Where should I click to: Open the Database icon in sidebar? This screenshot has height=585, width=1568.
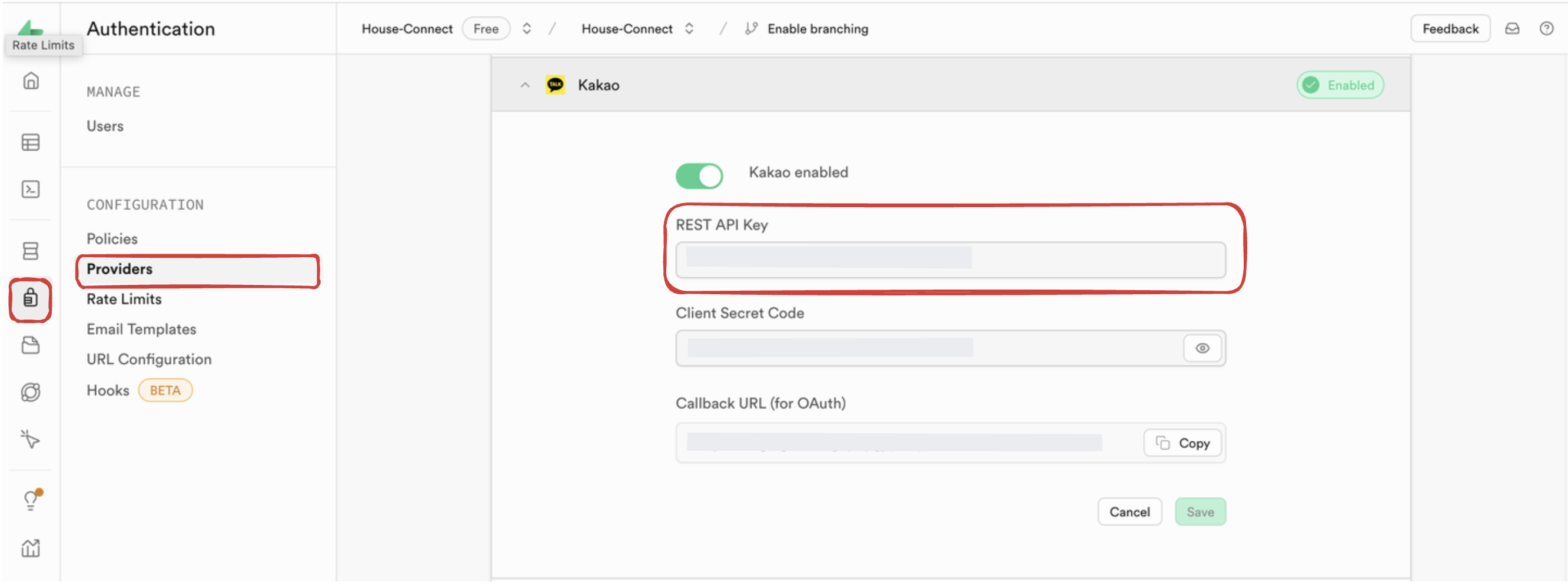31,251
